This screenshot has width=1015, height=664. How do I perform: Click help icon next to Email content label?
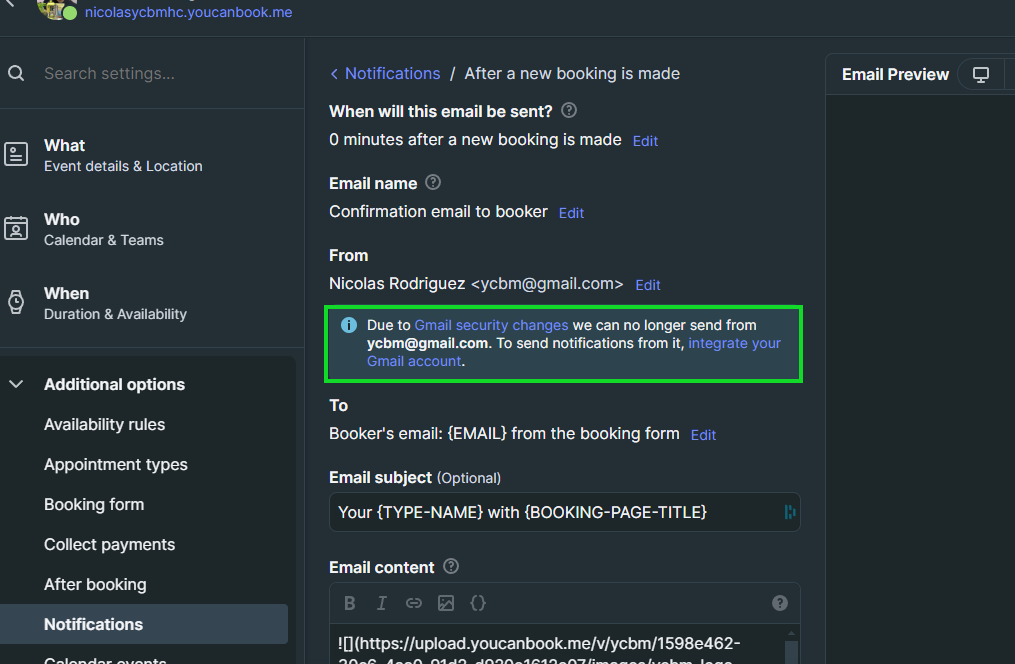coord(451,567)
